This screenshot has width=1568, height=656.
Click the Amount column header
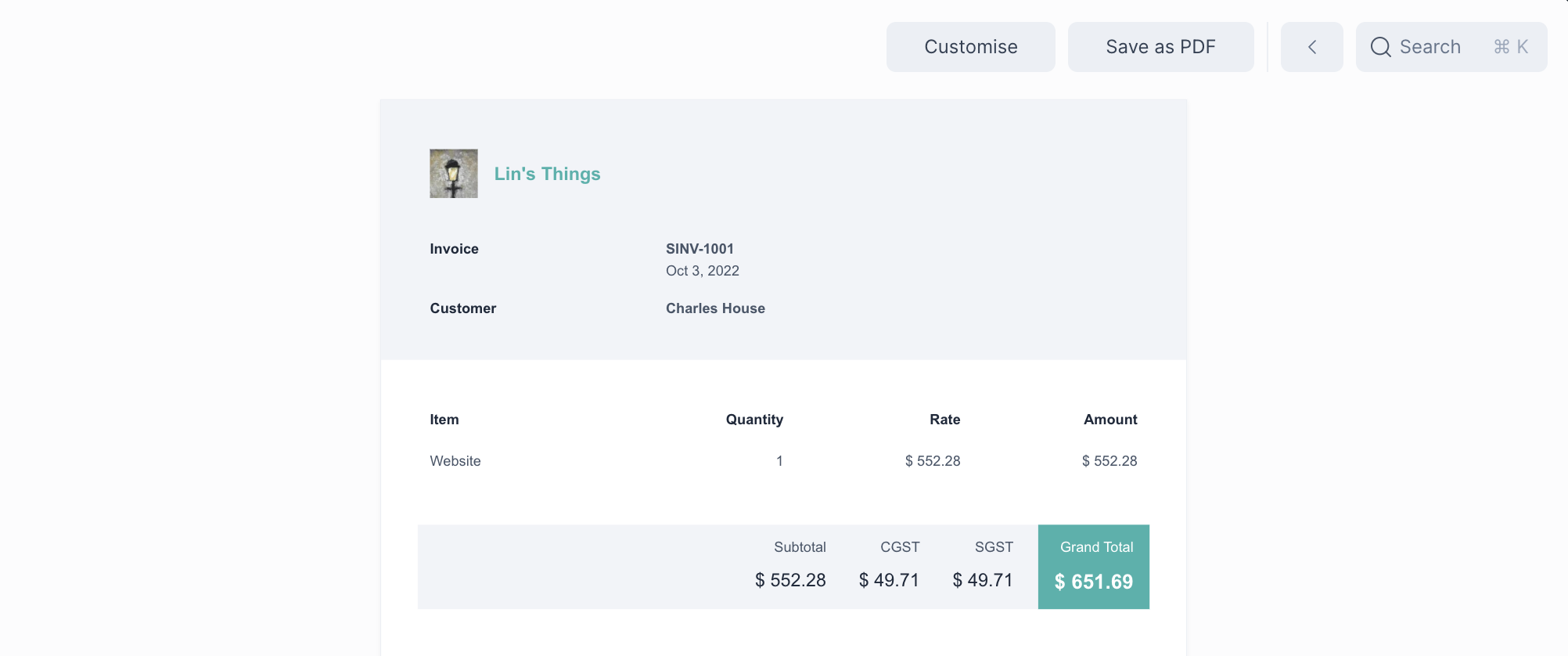(1109, 420)
